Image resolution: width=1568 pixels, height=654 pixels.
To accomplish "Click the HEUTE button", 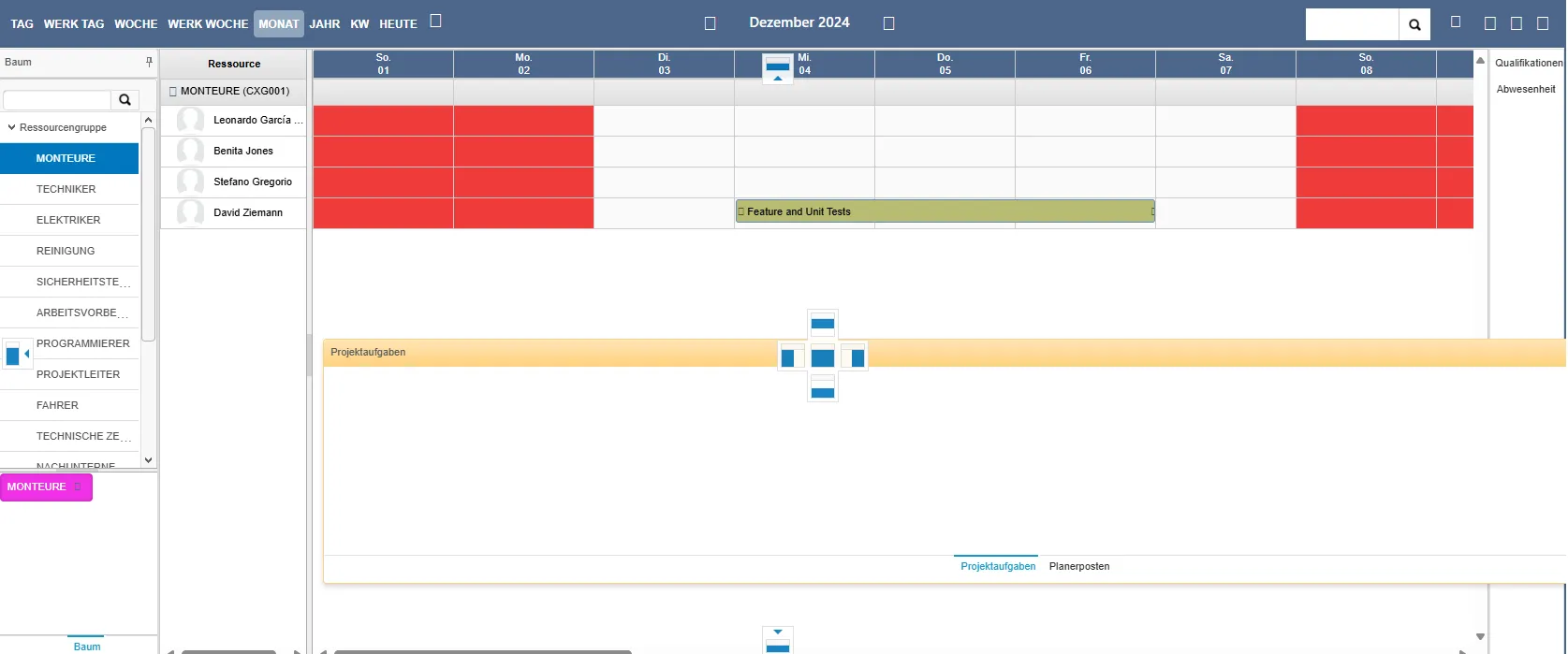I will point(398,24).
